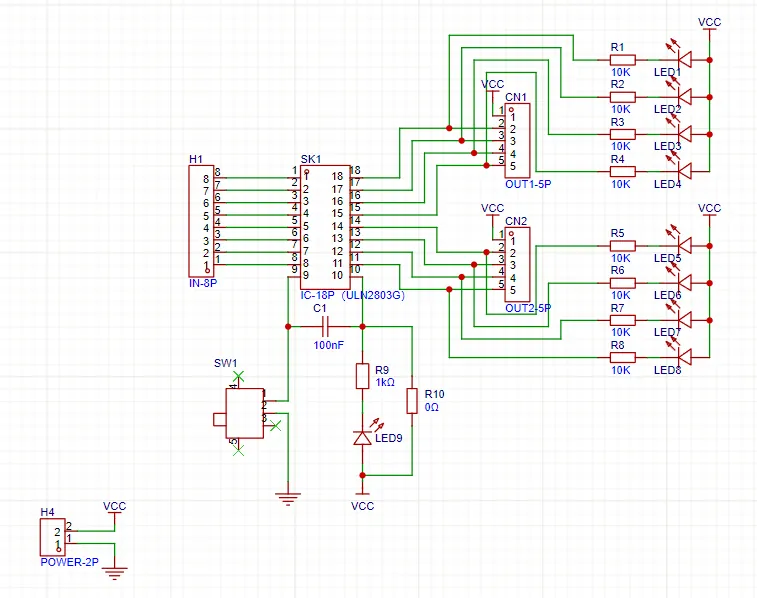Select the SK1 ULN2803G IC socket

pos(325,227)
